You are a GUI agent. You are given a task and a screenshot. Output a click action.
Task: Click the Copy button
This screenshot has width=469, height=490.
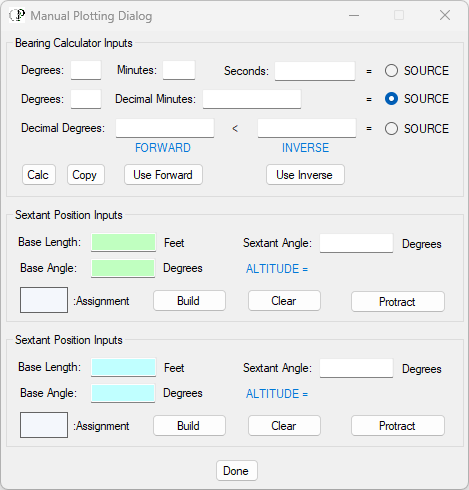(x=86, y=175)
